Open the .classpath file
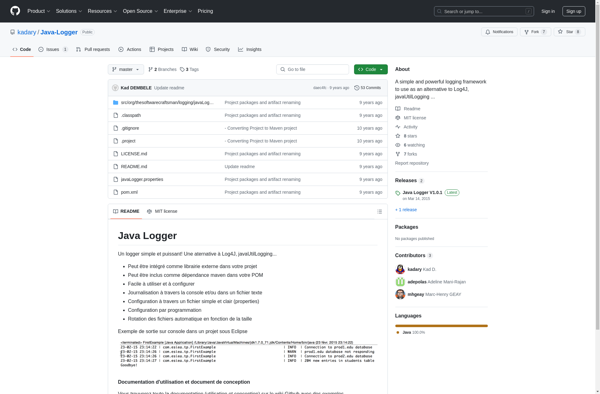The height and width of the screenshot is (394, 600). click(131, 115)
